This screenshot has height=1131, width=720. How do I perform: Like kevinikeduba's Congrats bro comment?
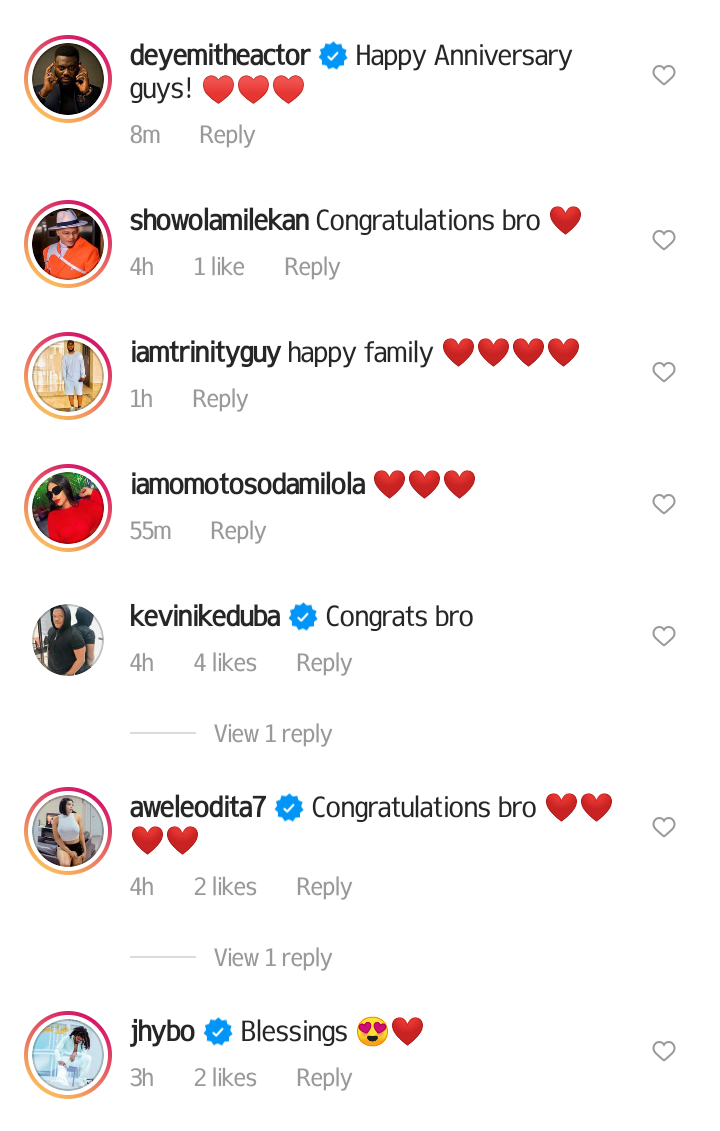click(663, 636)
